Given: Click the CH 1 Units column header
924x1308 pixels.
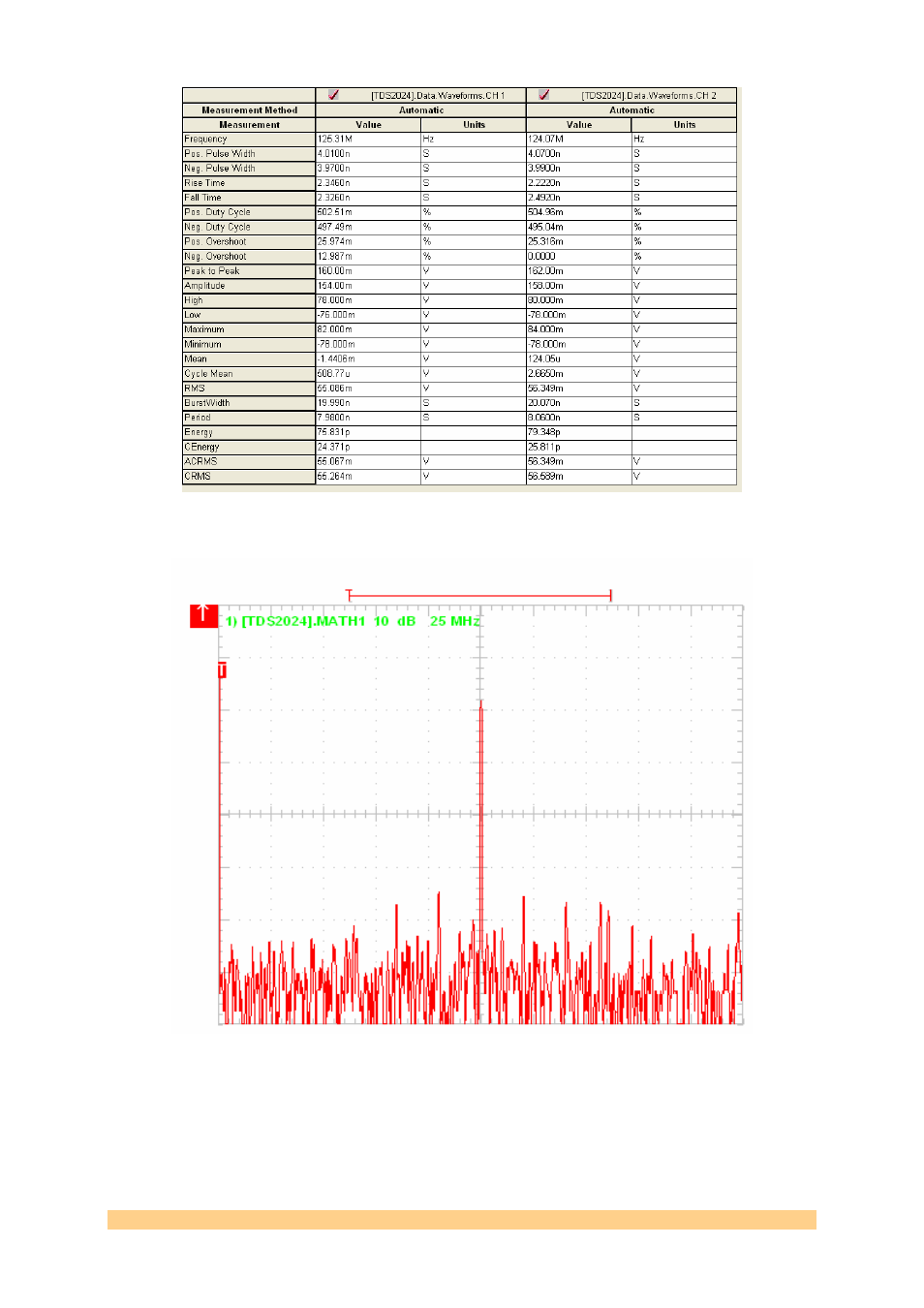Looking at the screenshot, I should tap(474, 125).
